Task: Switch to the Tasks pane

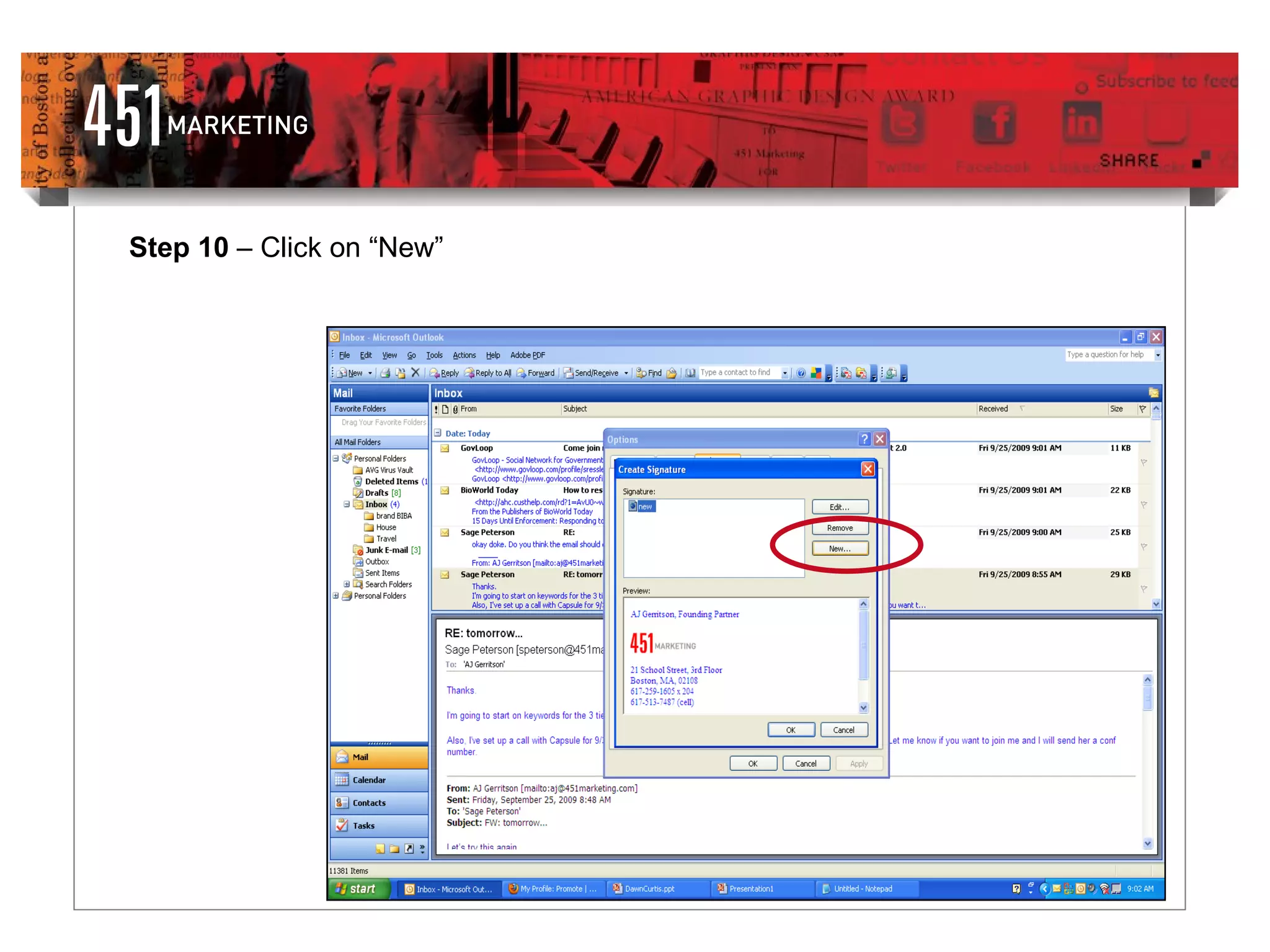Action: tap(380, 826)
